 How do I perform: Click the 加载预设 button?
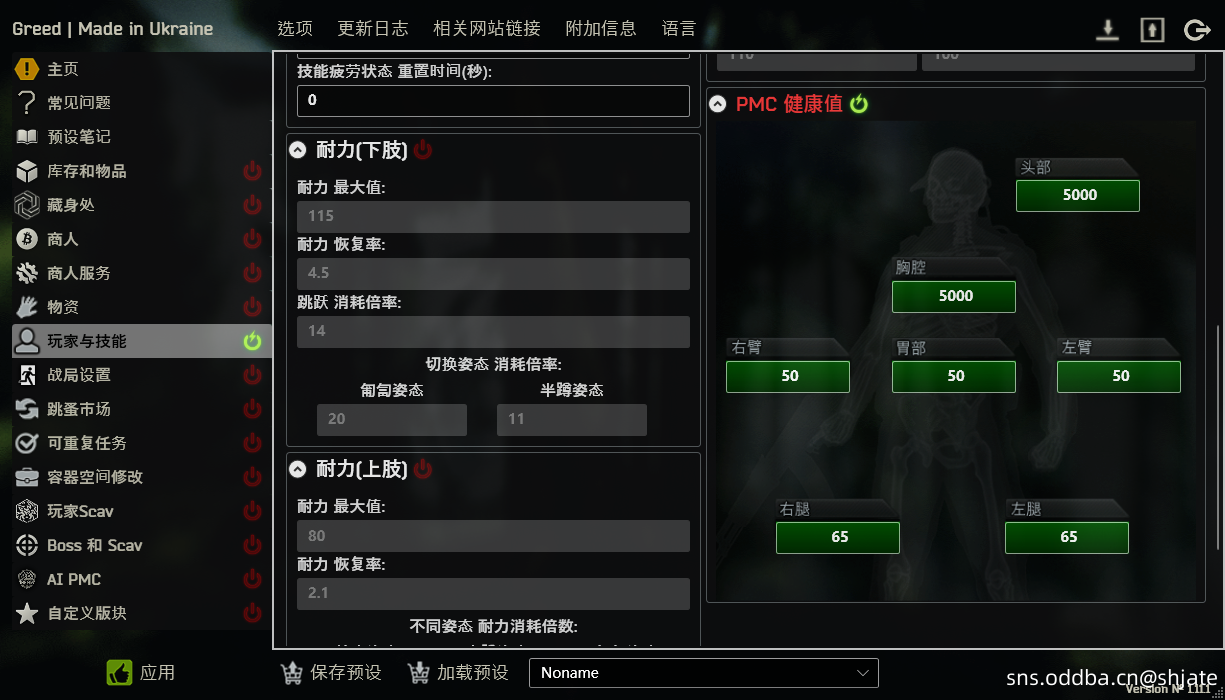click(459, 673)
